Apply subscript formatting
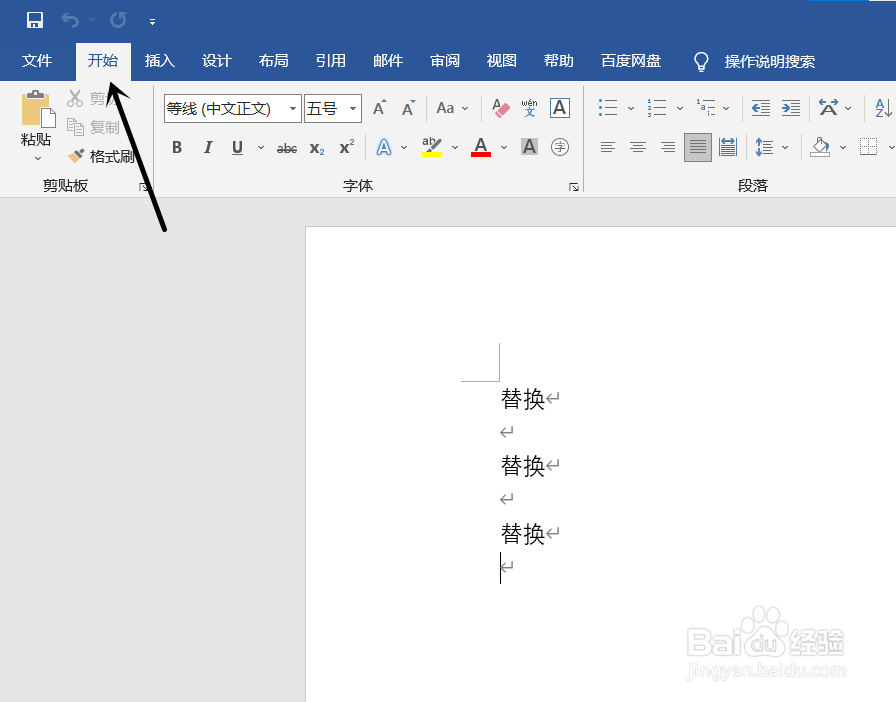Viewport: 896px width, 702px height. click(x=316, y=147)
